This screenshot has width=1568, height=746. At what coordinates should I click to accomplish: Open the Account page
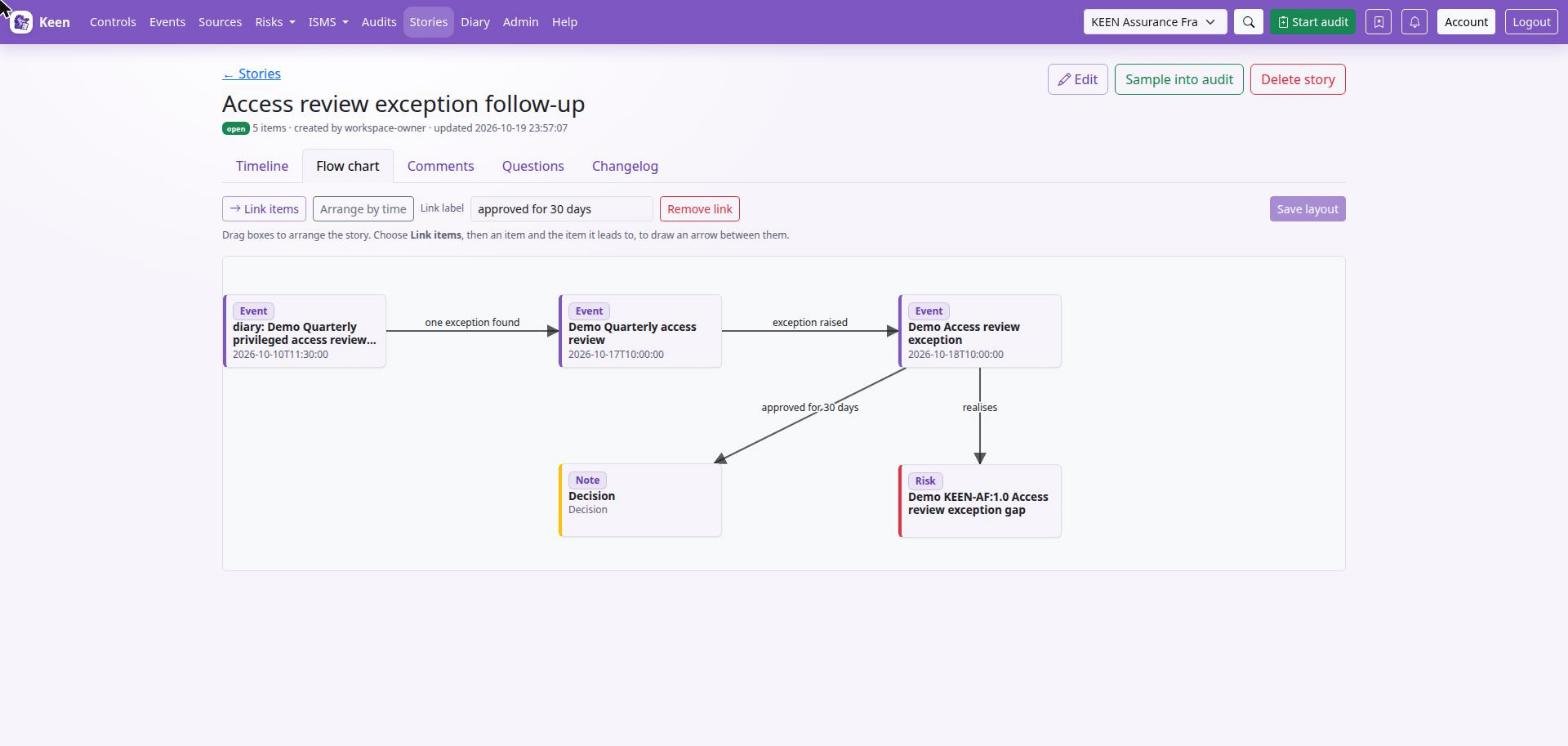[x=1466, y=22]
